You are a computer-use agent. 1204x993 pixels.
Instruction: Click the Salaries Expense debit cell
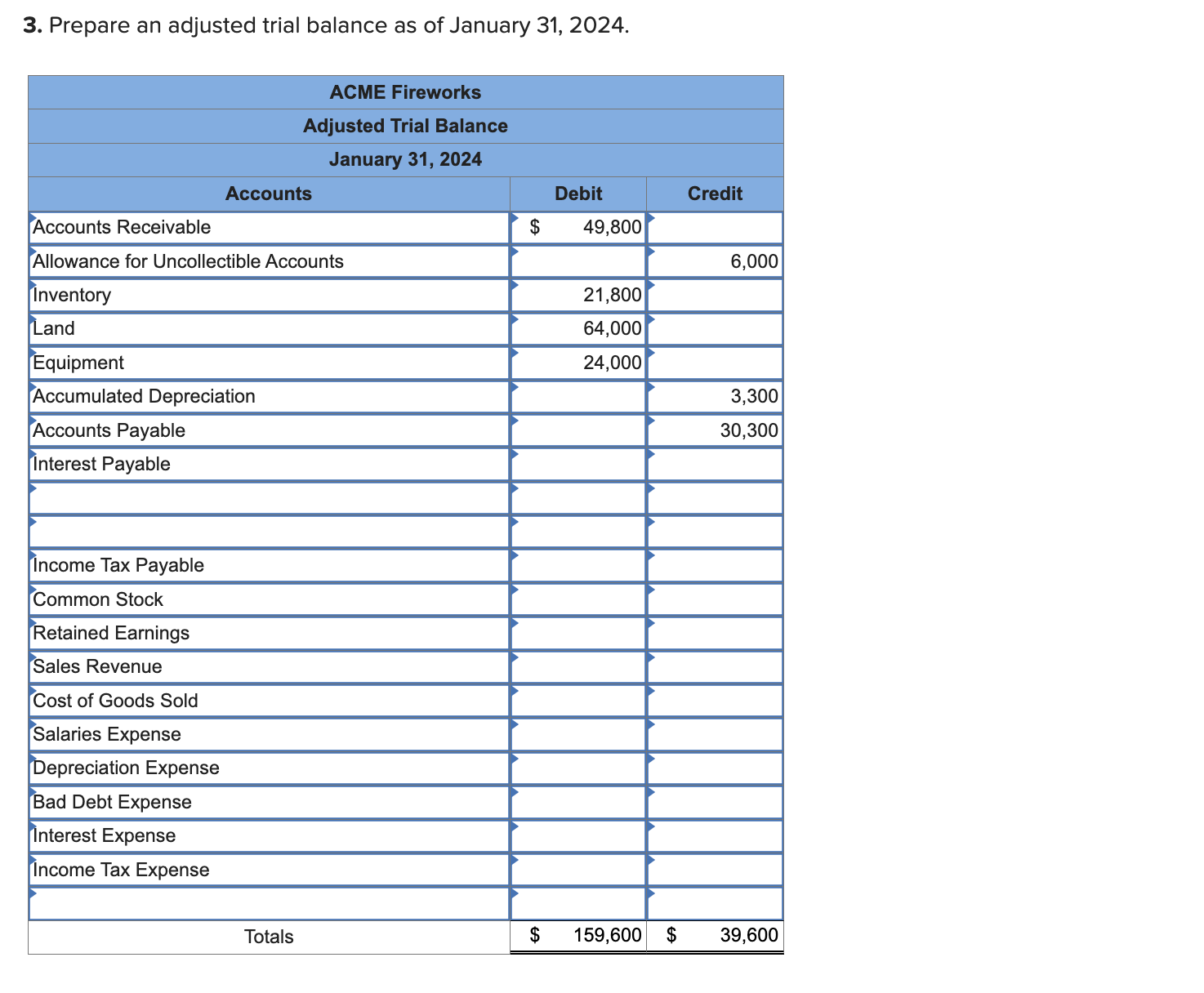tap(578, 734)
